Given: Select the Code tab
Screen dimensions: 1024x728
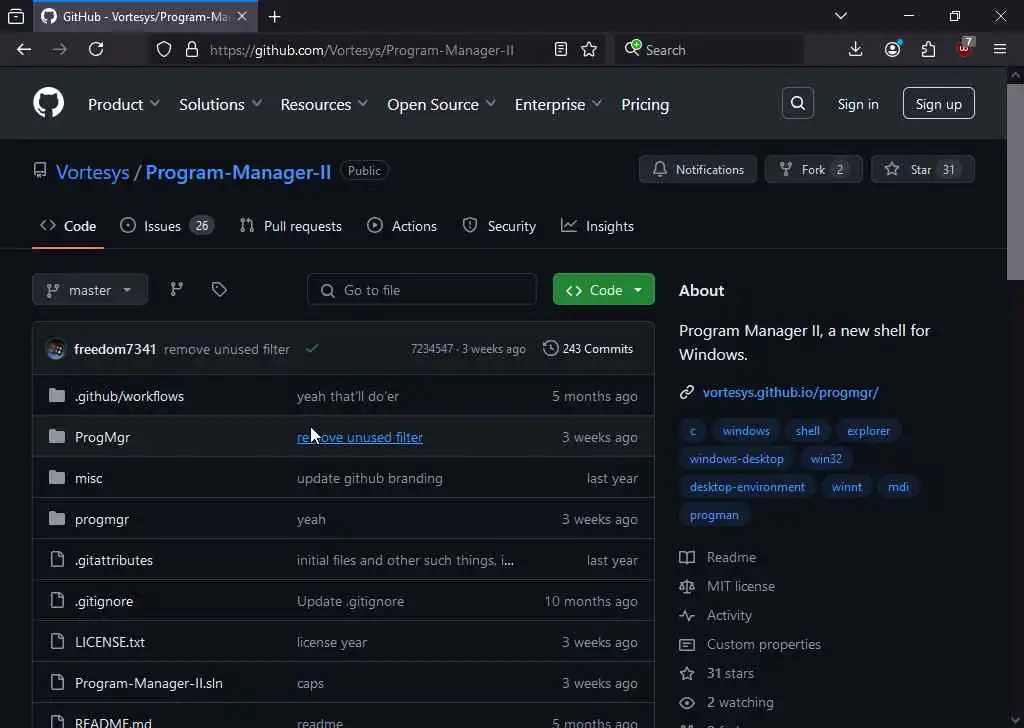Looking at the screenshot, I should [68, 226].
